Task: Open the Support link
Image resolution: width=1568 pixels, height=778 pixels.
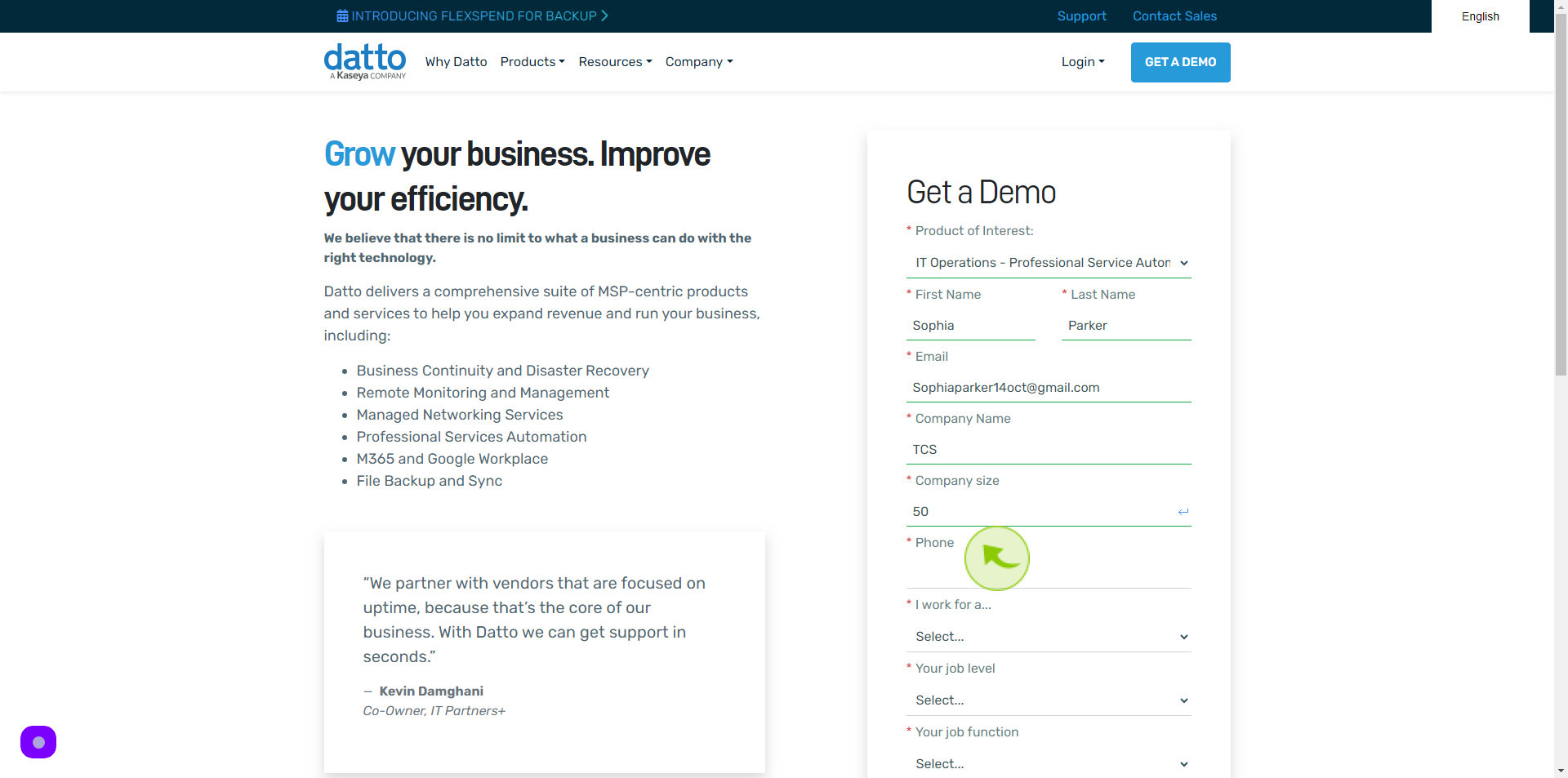Action: tap(1081, 16)
